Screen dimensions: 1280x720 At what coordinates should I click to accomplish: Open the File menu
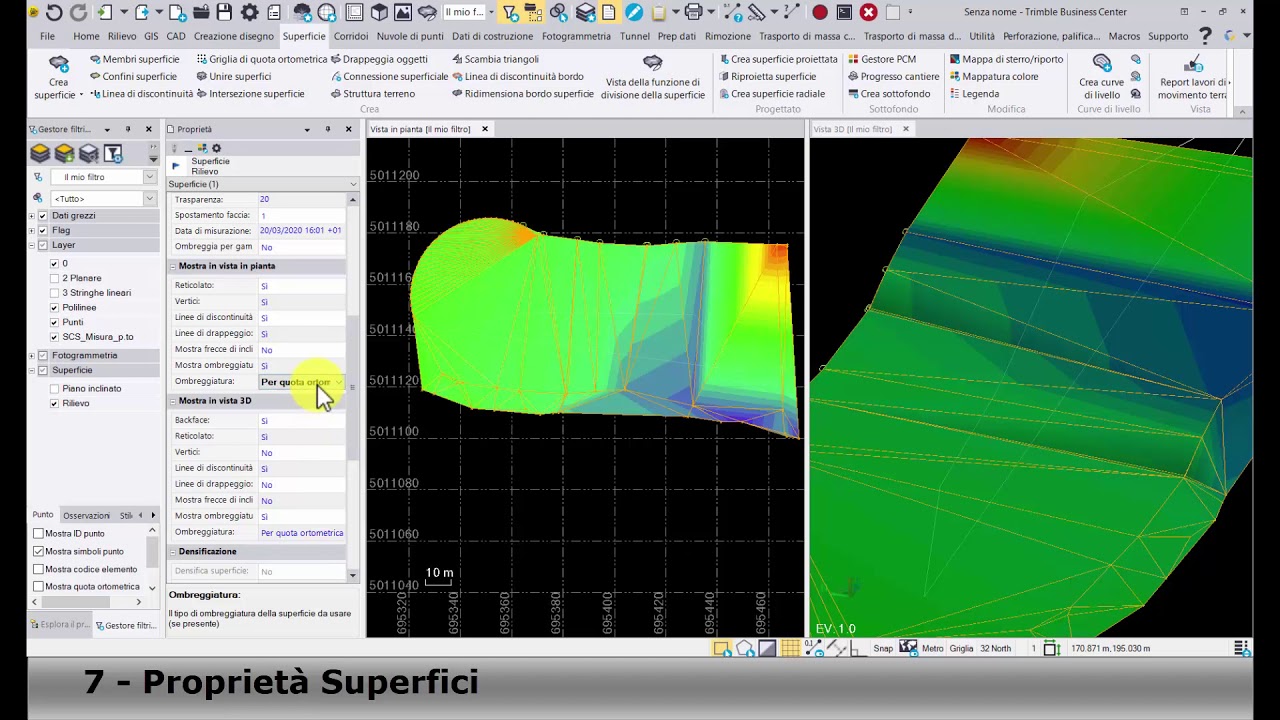click(x=47, y=36)
